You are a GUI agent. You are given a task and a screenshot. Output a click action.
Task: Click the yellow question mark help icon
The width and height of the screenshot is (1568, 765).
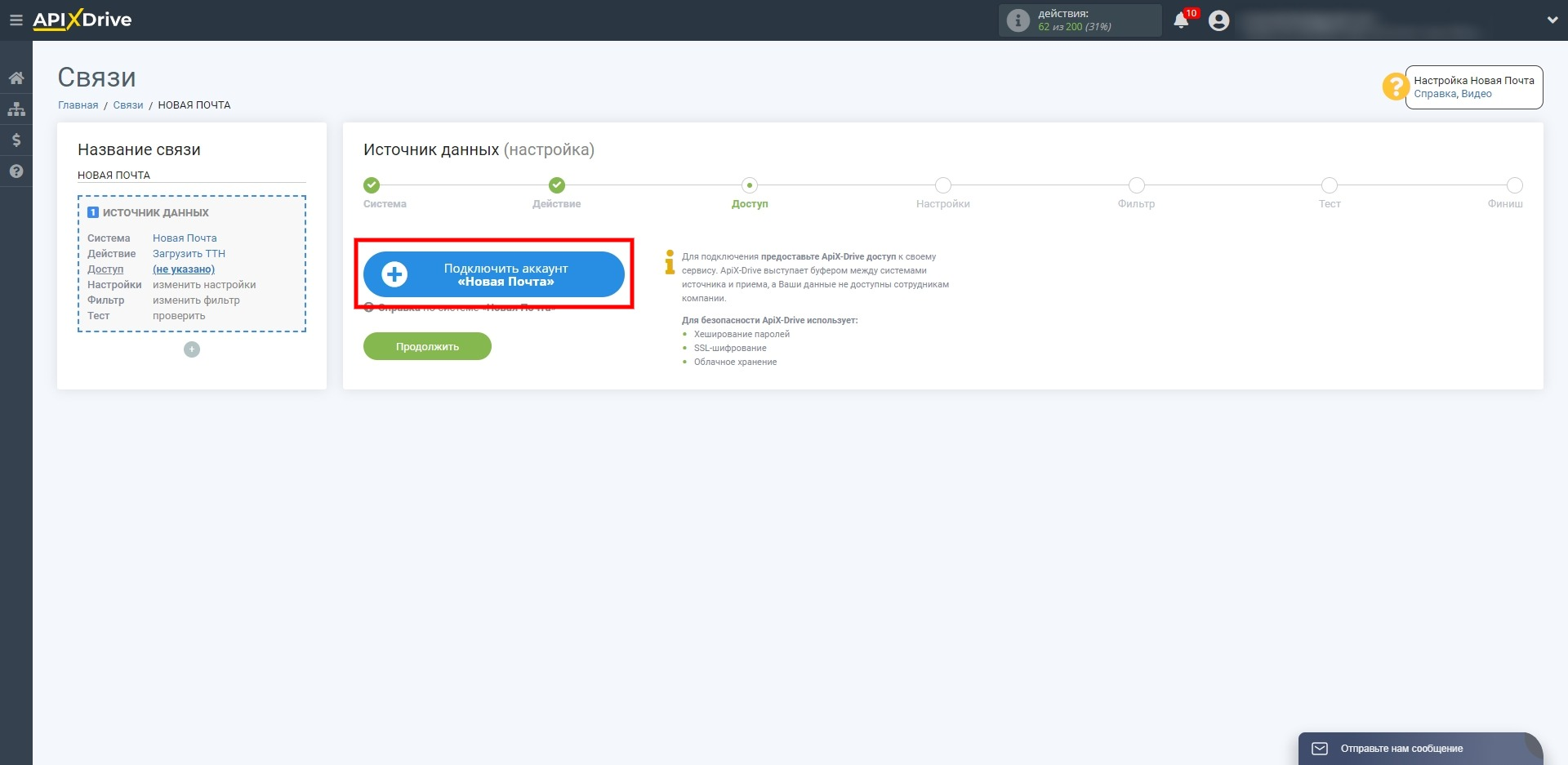tap(1395, 87)
